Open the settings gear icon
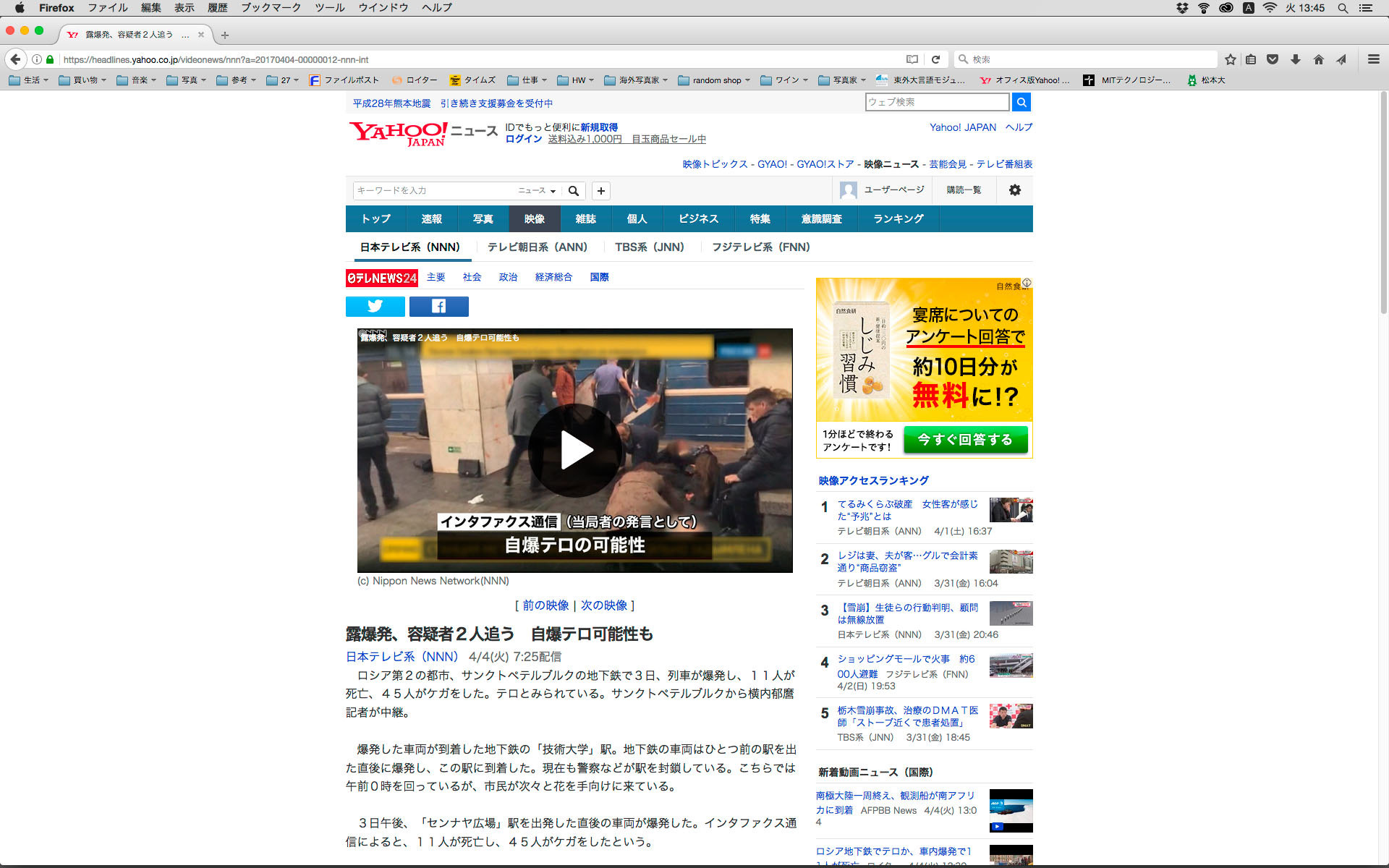The image size is (1389, 868). coord(1014,190)
